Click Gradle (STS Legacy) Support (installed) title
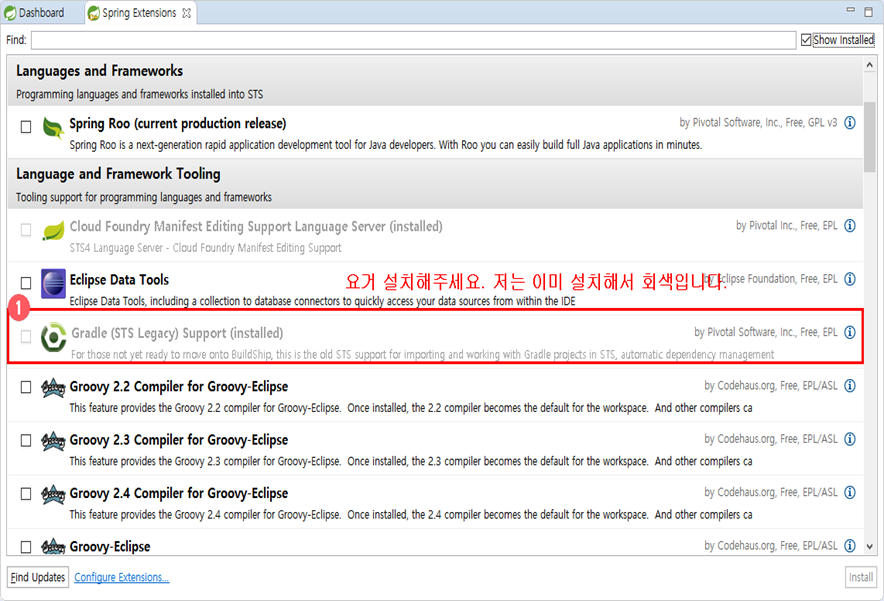 click(x=177, y=333)
